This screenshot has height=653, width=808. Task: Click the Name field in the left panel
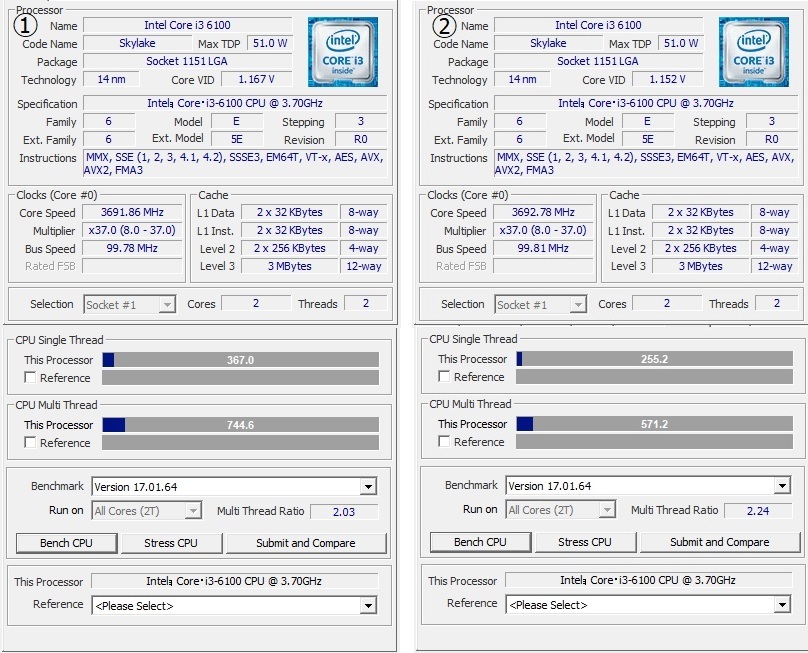tap(188, 25)
